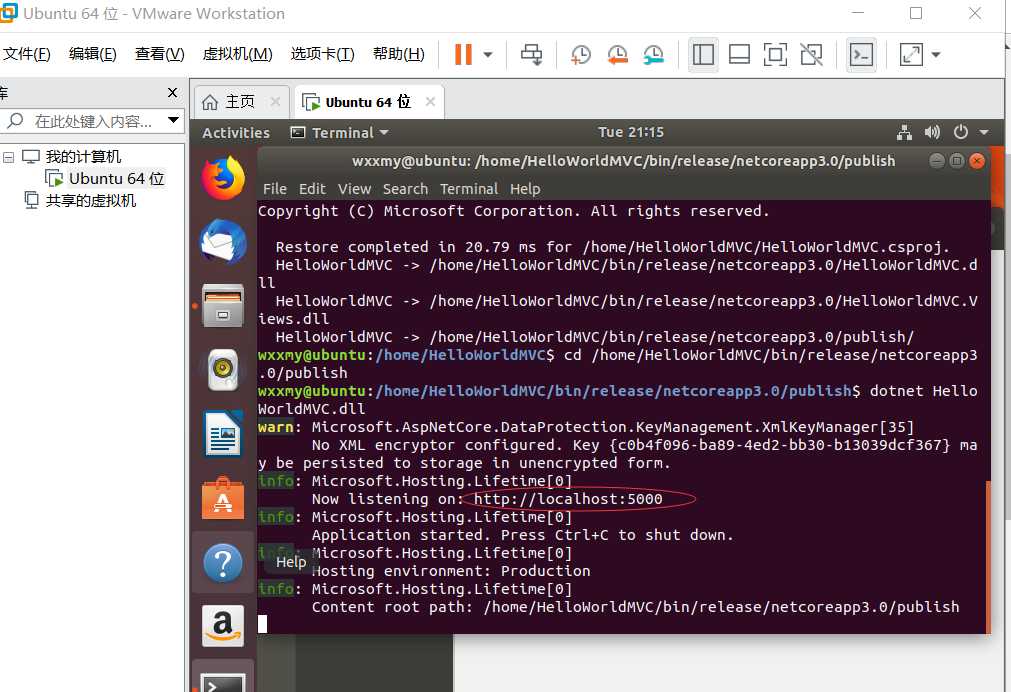Open the 选项卡(T) menu

click(x=322, y=54)
